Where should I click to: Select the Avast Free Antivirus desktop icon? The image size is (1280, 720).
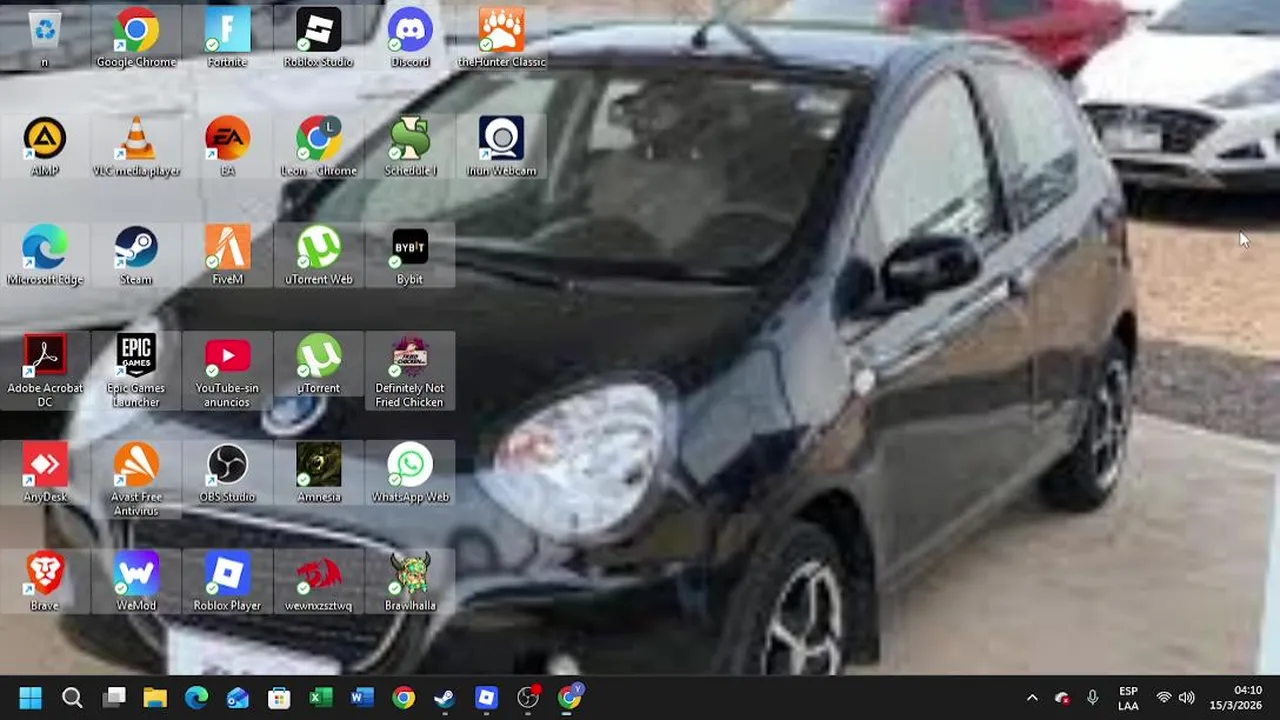[x=136, y=480]
